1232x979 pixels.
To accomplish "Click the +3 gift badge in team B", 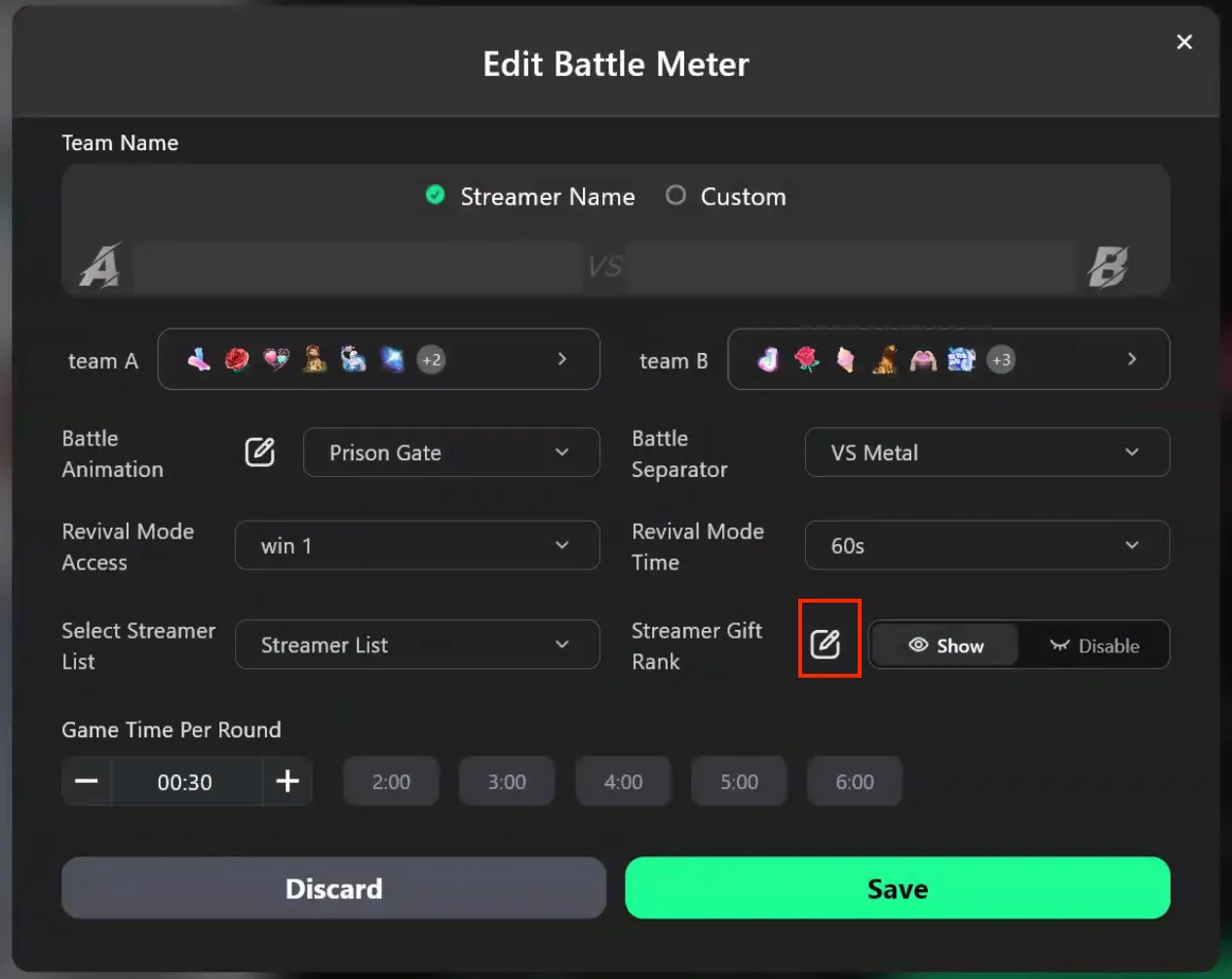I will click(1001, 360).
